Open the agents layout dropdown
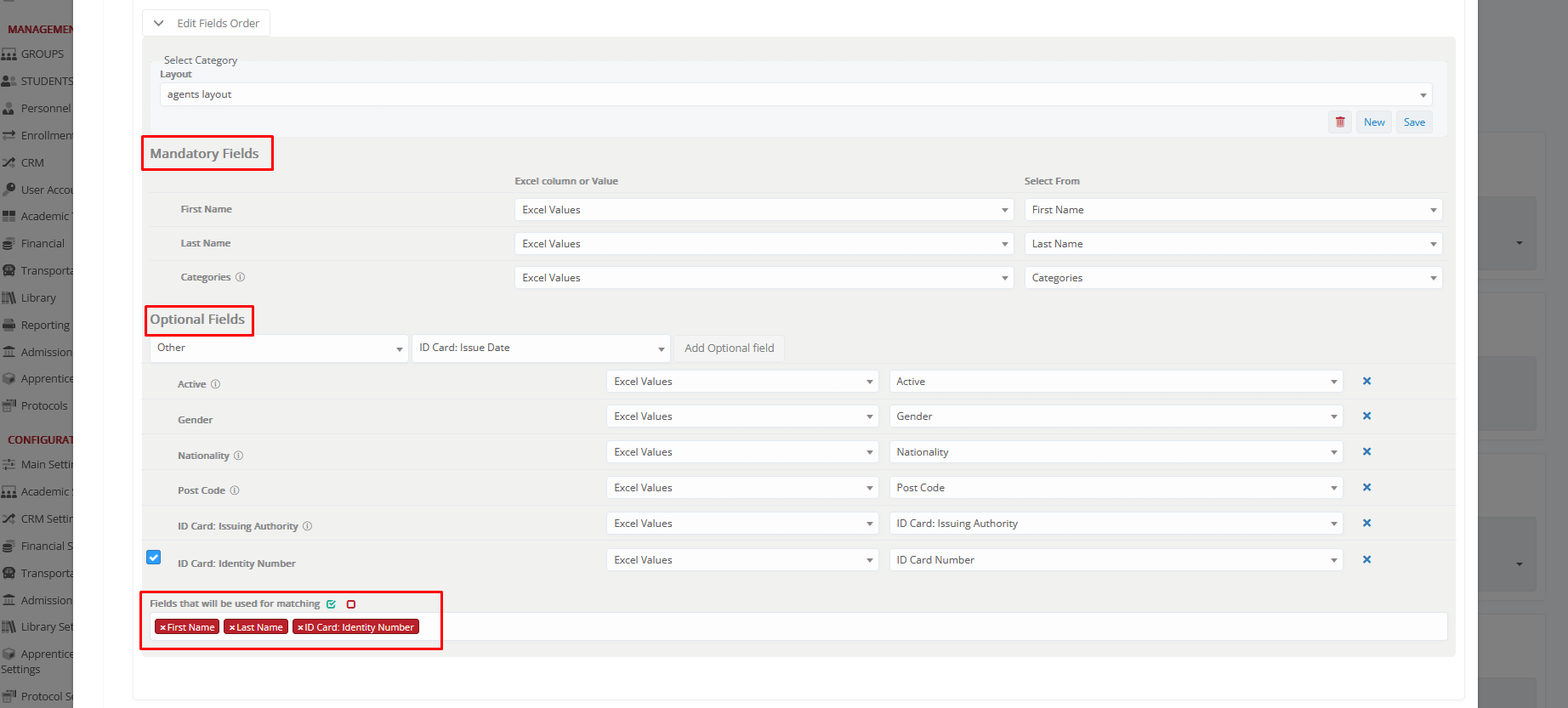This screenshot has height=708, width=1568. tap(795, 94)
